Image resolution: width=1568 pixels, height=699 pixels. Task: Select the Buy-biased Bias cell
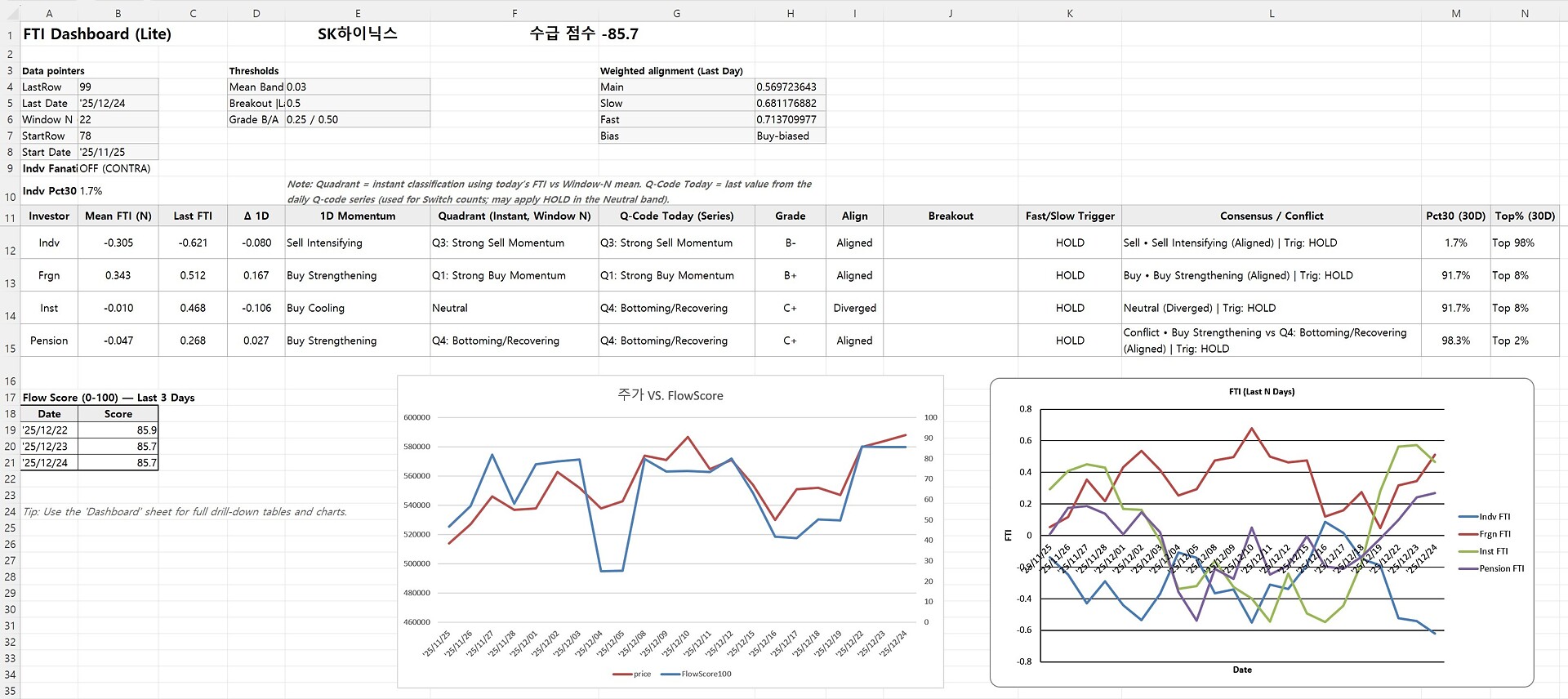[x=789, y=136]
